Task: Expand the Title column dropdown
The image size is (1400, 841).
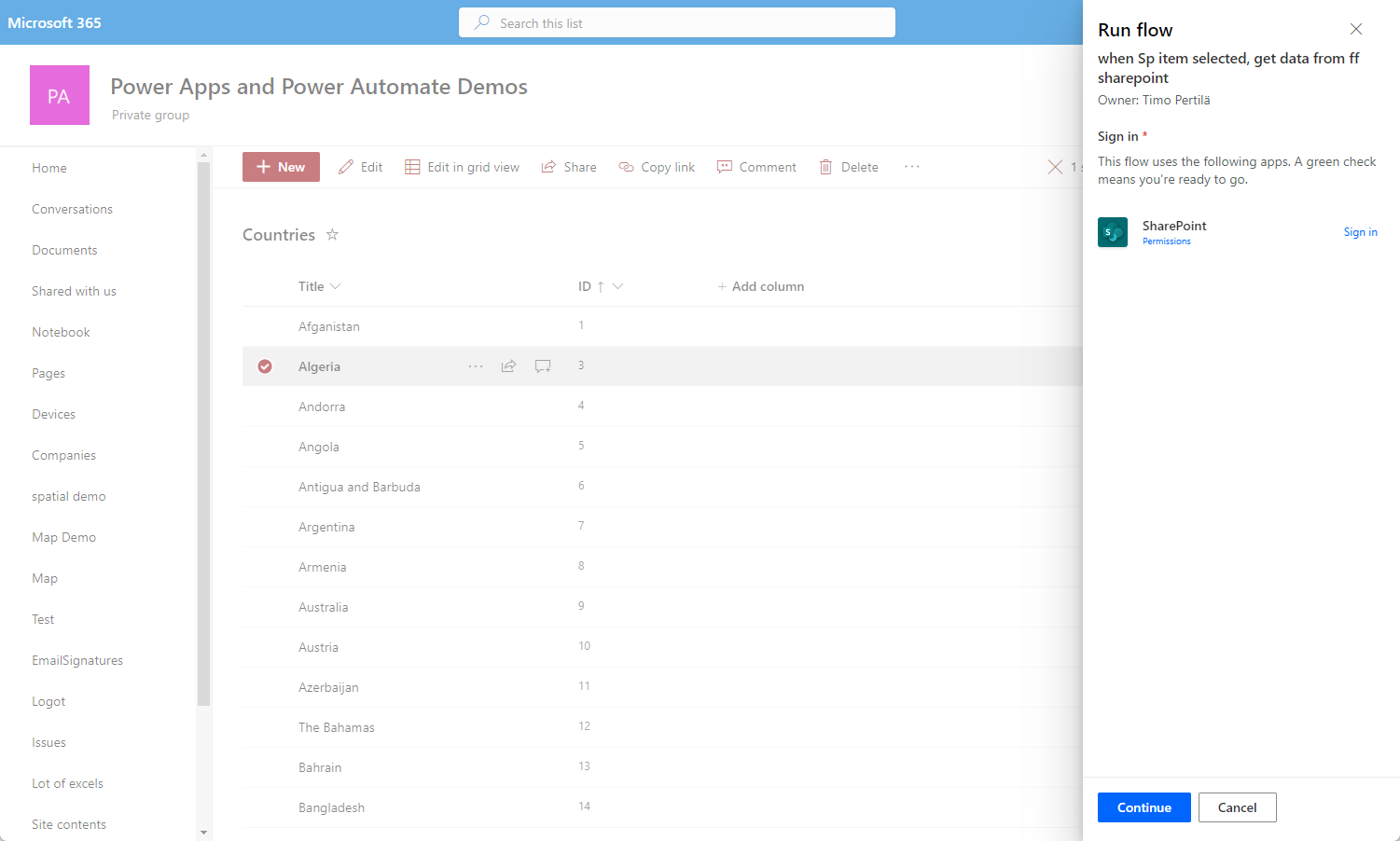Action: (336, 286)
